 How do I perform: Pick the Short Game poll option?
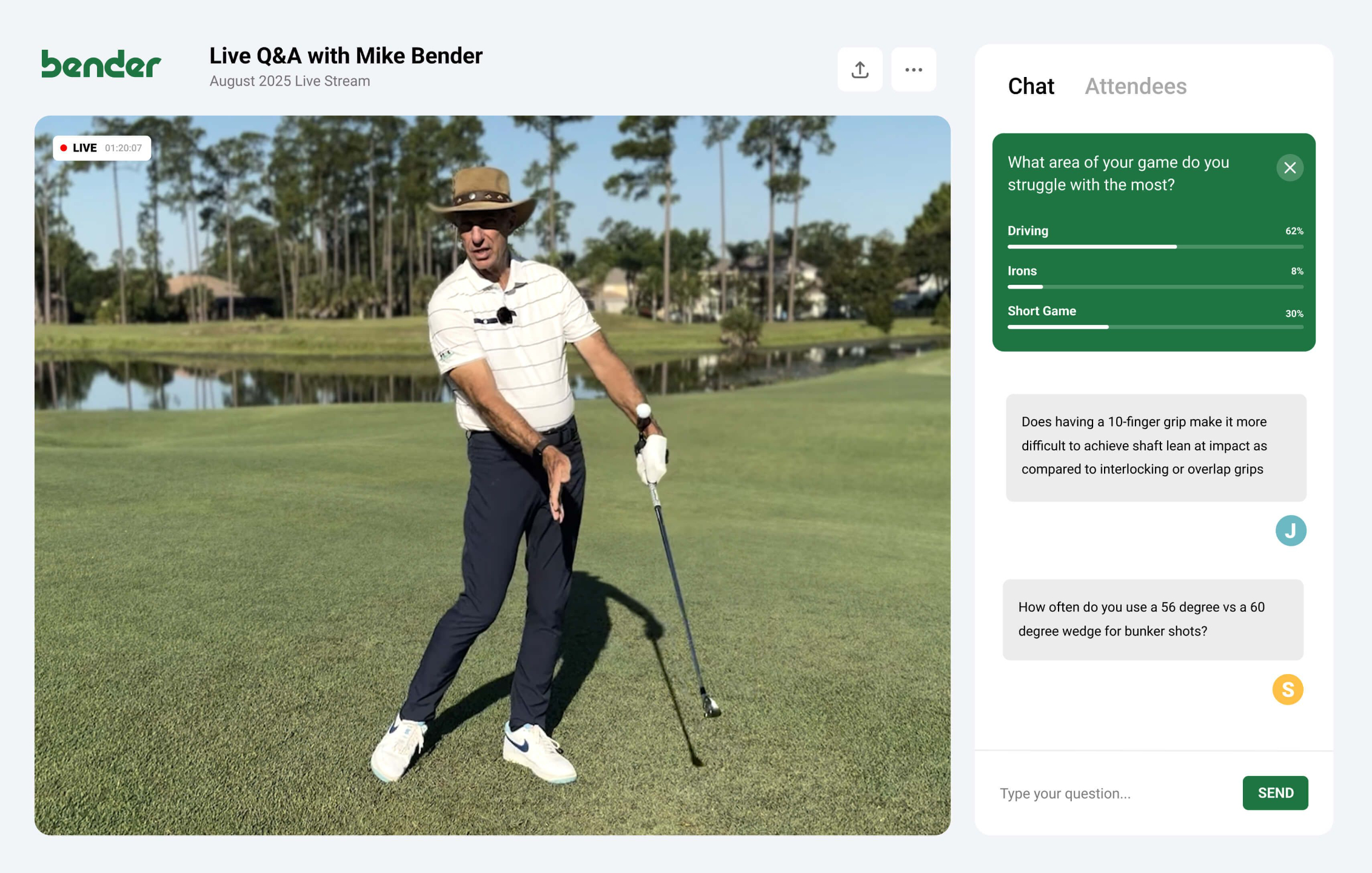pos(1042,311)
